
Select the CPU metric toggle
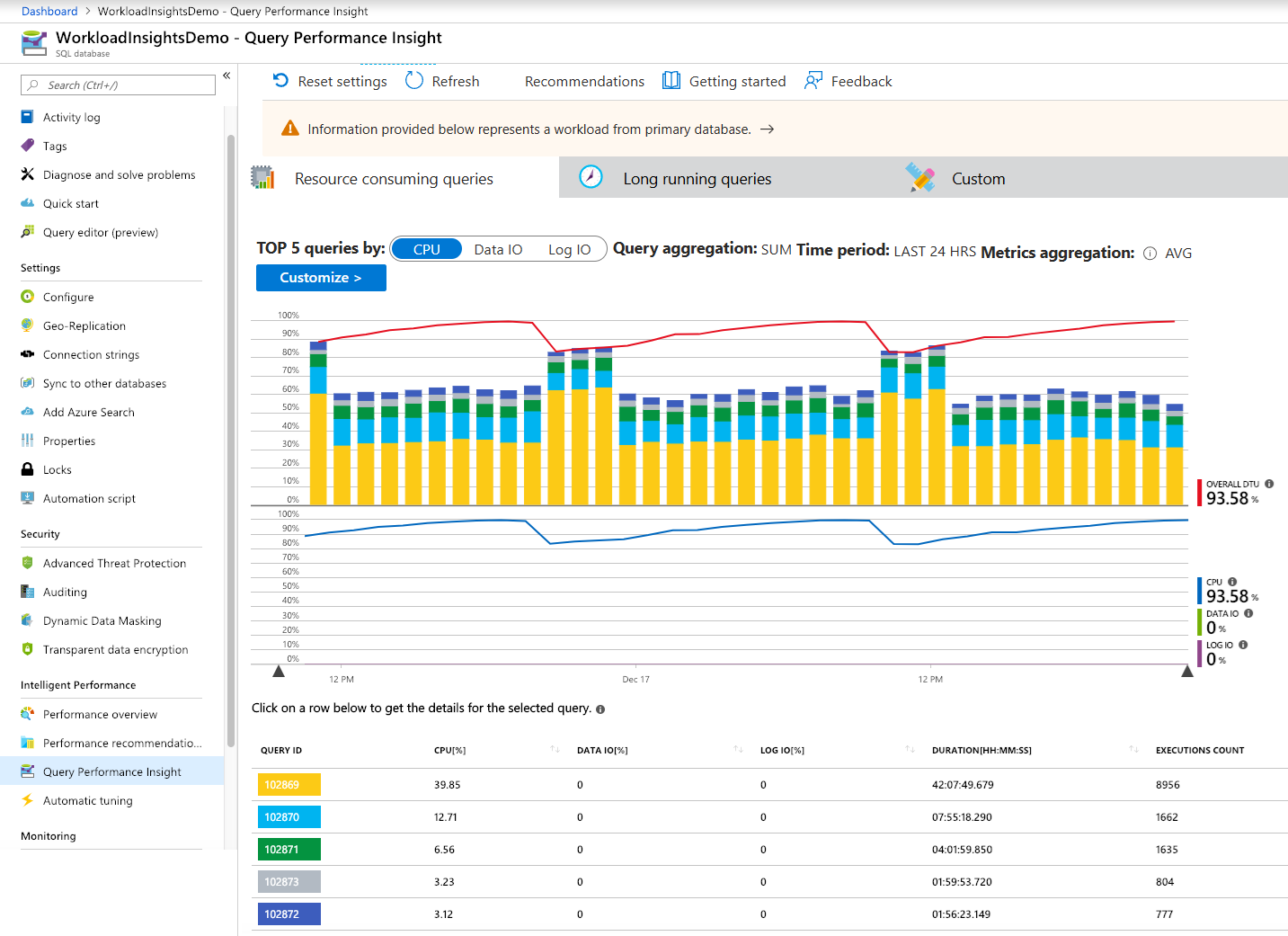[427, 249]
